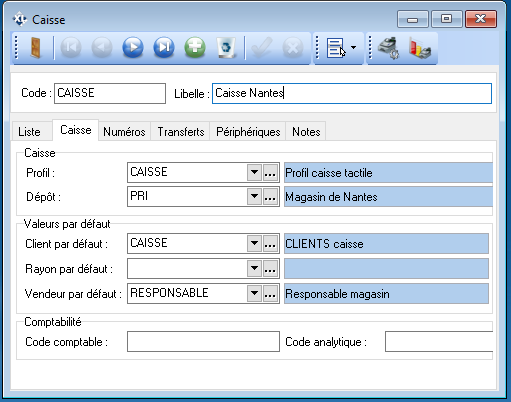Delete record with recycle bin icon
Viewport: 511px width, 402px height.
tap(226, 48)
